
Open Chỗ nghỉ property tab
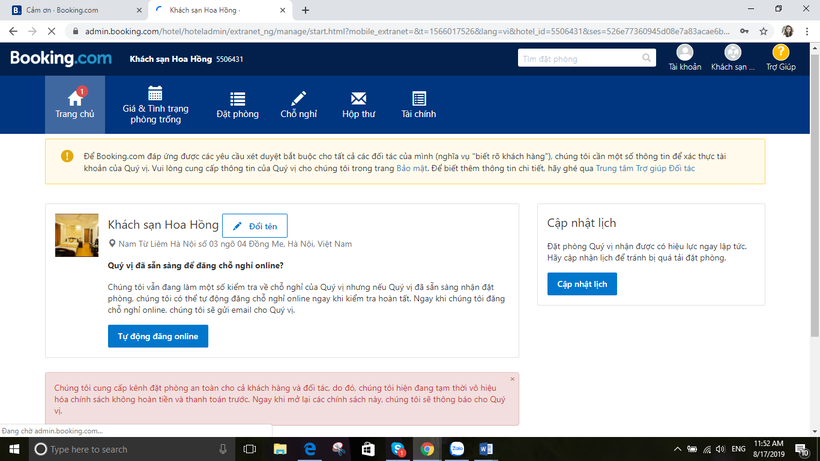coord(298,105)
